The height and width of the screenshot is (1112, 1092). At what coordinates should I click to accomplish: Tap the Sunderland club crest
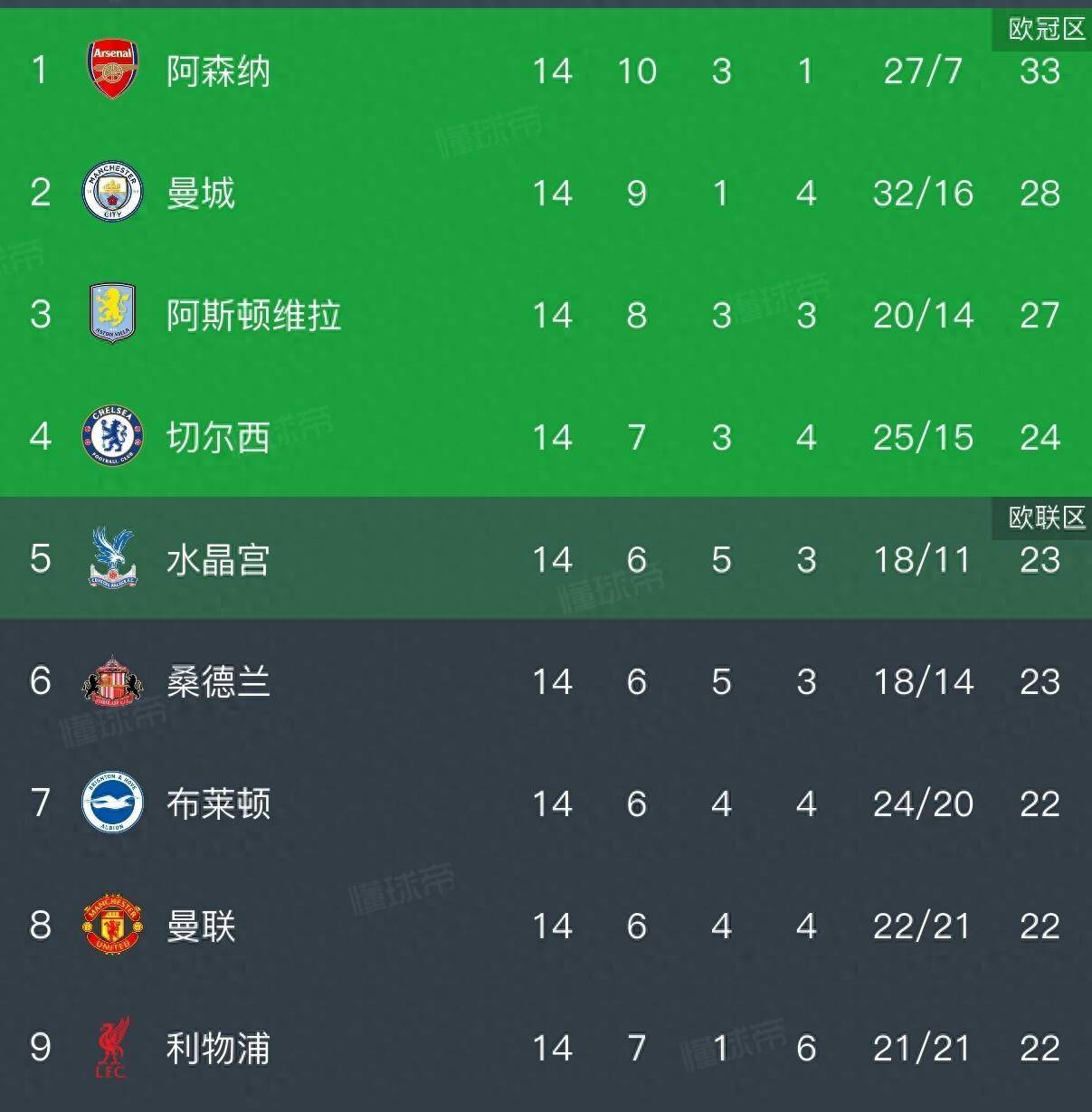click(x=112, y=680)
